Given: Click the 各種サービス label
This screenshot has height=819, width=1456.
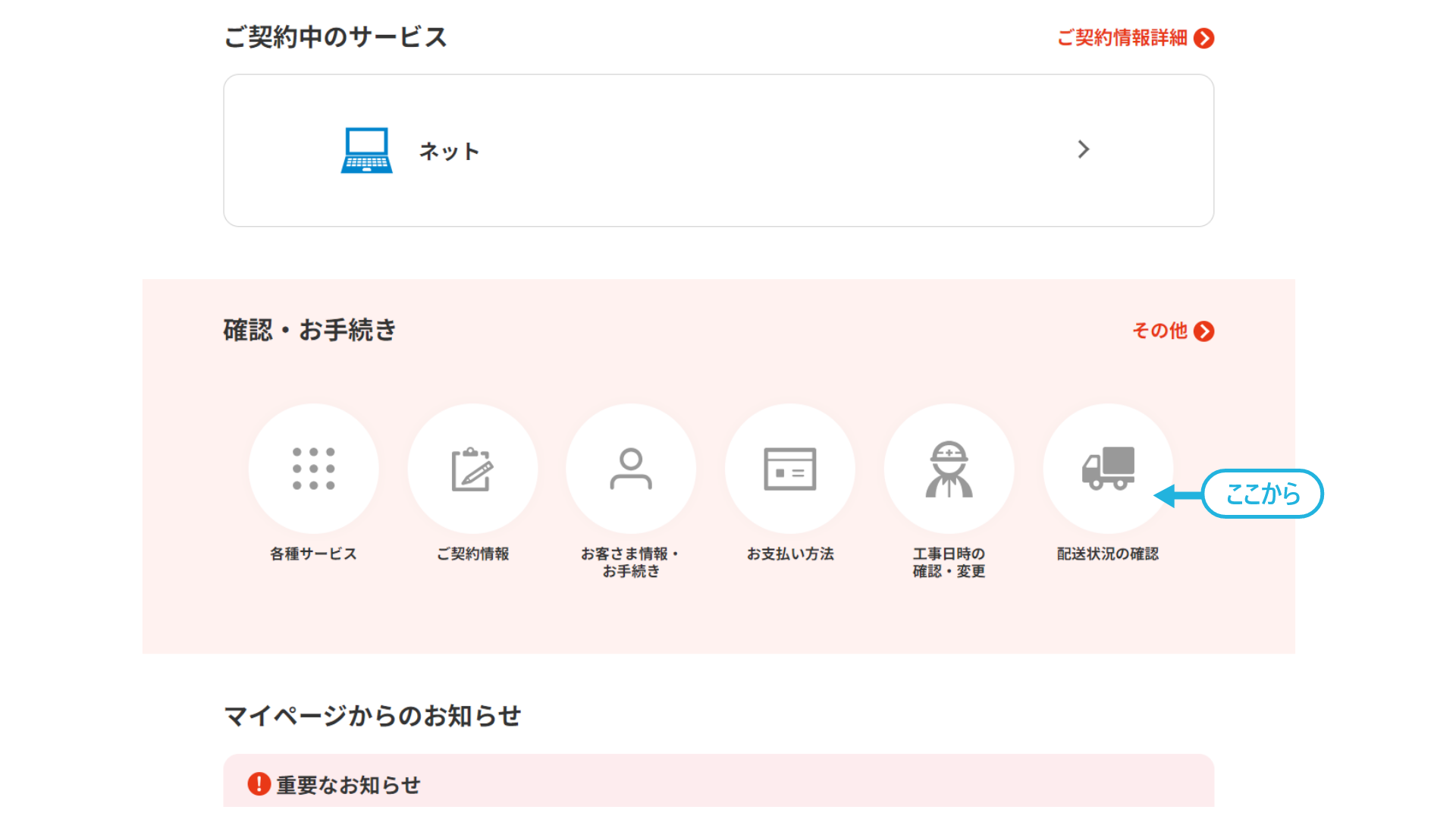Looking at the screenshot, I should 313,554.
